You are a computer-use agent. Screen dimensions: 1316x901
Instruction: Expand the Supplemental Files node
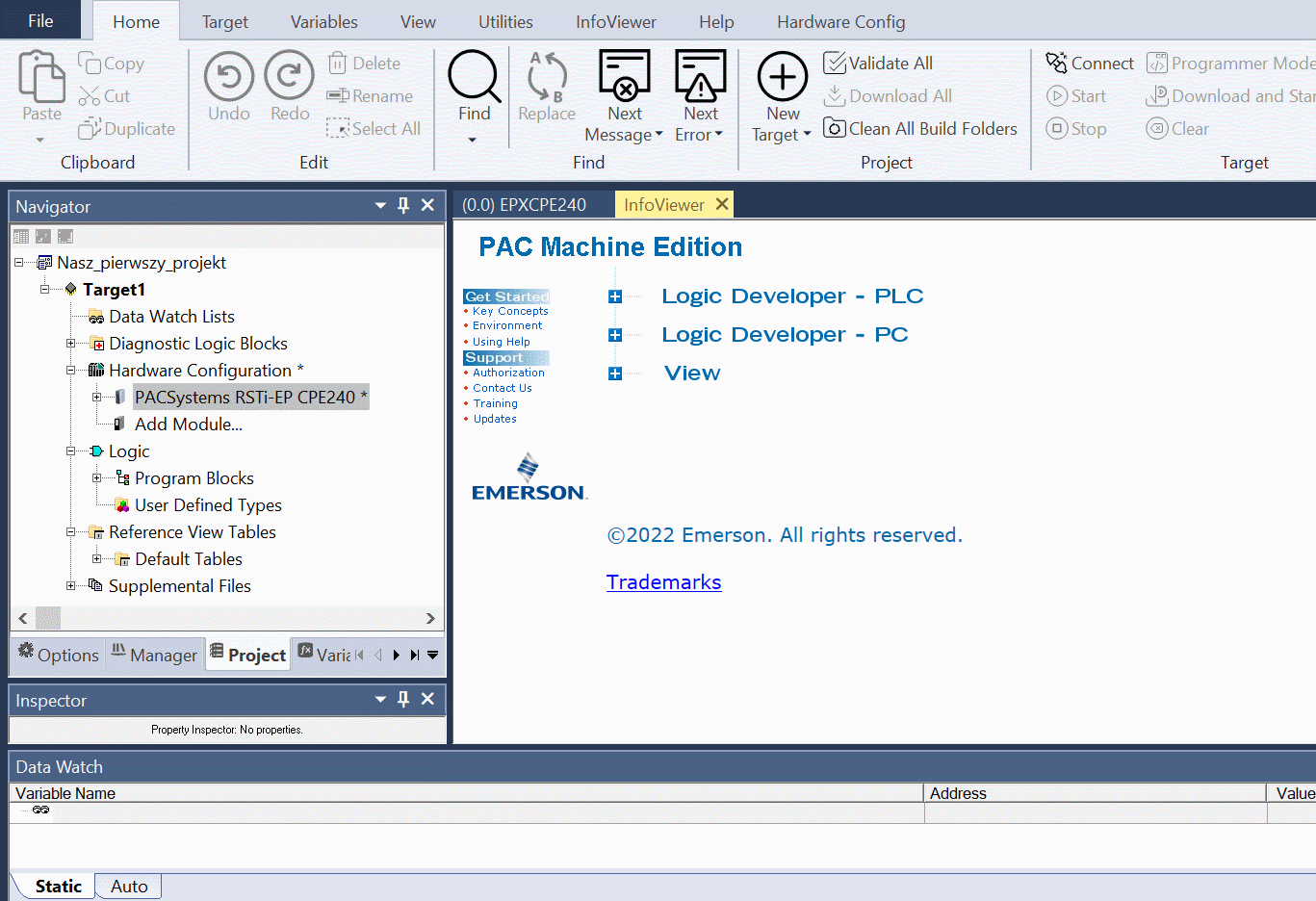70,585
